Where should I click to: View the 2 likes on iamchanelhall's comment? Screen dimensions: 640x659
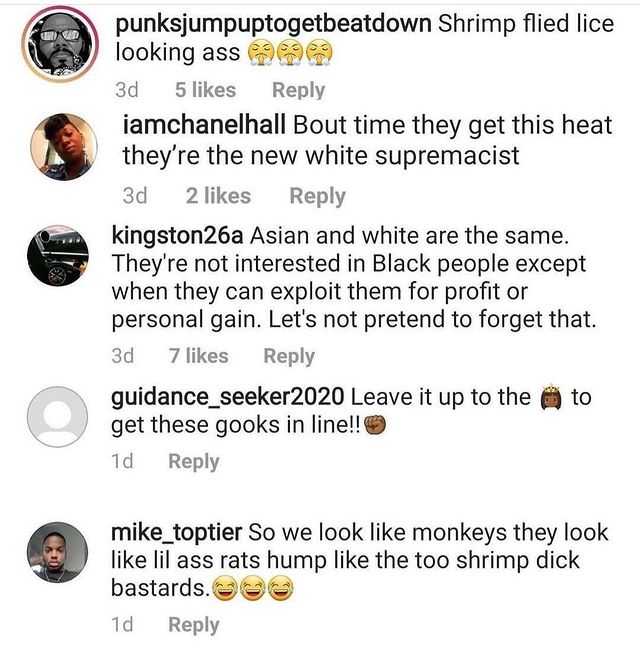click(x=219, y=196)
